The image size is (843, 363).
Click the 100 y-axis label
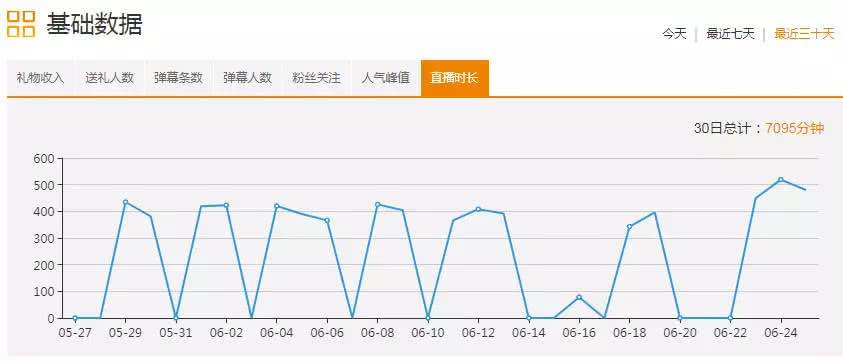point(44,291)
